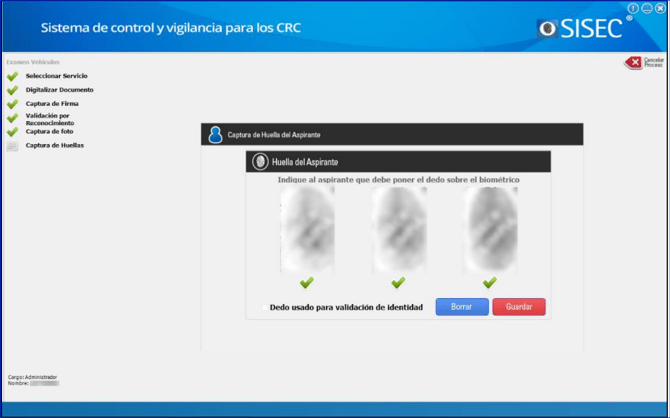The width and height of the screenshot is (670, 418).
Task: Click green check under the first fingerprint
Action: 306,282
